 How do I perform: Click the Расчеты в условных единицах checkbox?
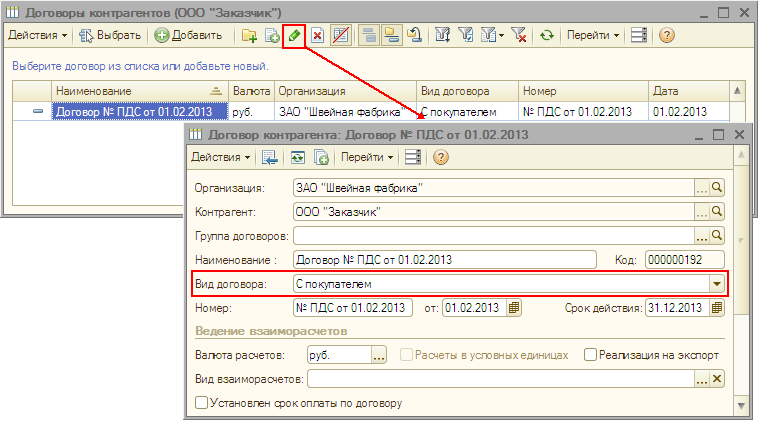(x=406, y=355)
